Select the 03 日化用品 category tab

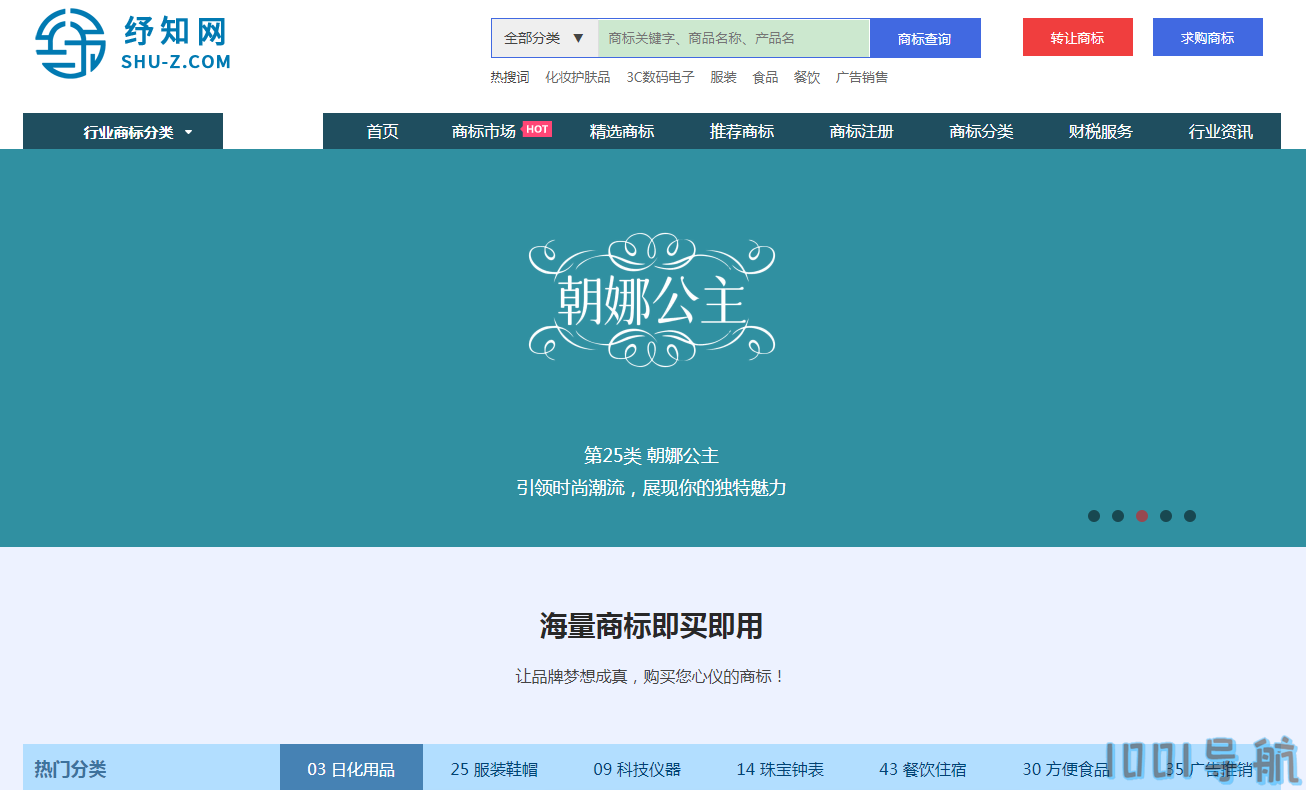(x=351, y=768)
